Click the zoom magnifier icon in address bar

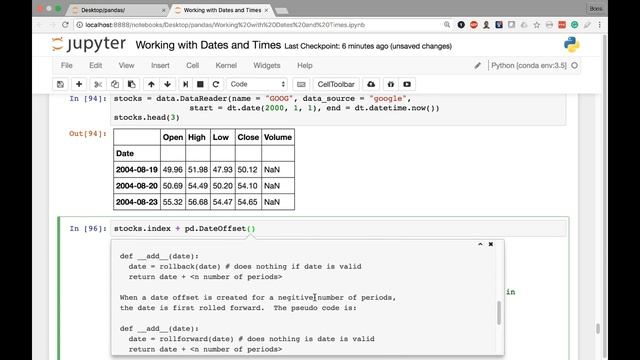pos(447,25)
